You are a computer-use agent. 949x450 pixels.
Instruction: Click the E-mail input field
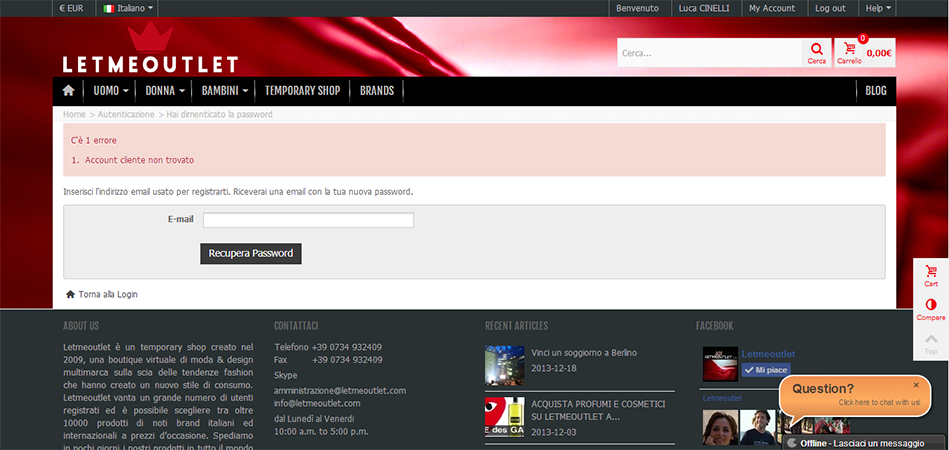(308, 220)
